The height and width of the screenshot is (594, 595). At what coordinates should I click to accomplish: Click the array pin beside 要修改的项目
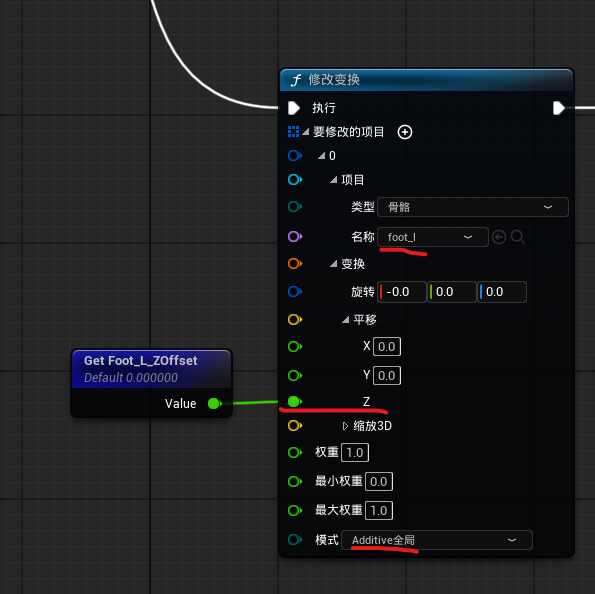pos(293,132)
